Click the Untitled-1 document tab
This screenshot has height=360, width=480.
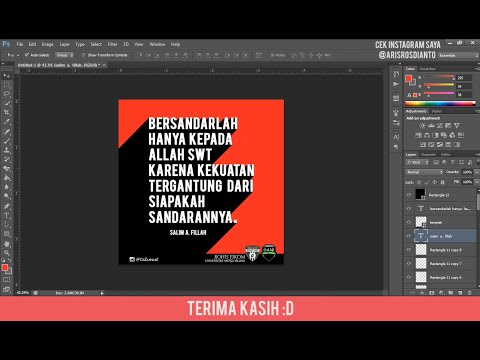(59, 65)
